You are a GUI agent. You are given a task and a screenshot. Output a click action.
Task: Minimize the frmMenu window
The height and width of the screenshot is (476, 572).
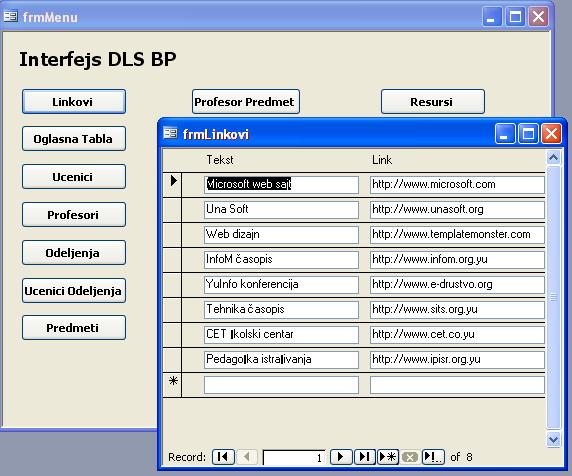coord(492,16)
